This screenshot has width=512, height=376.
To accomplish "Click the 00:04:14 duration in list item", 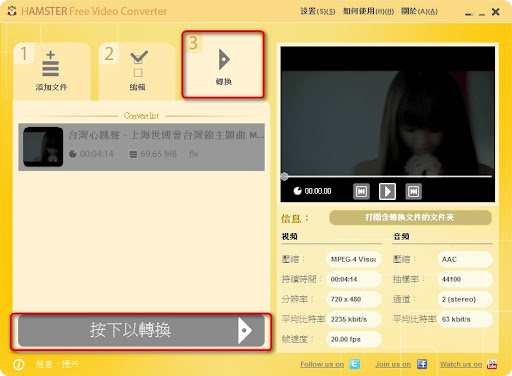I will tap(97, 154).
